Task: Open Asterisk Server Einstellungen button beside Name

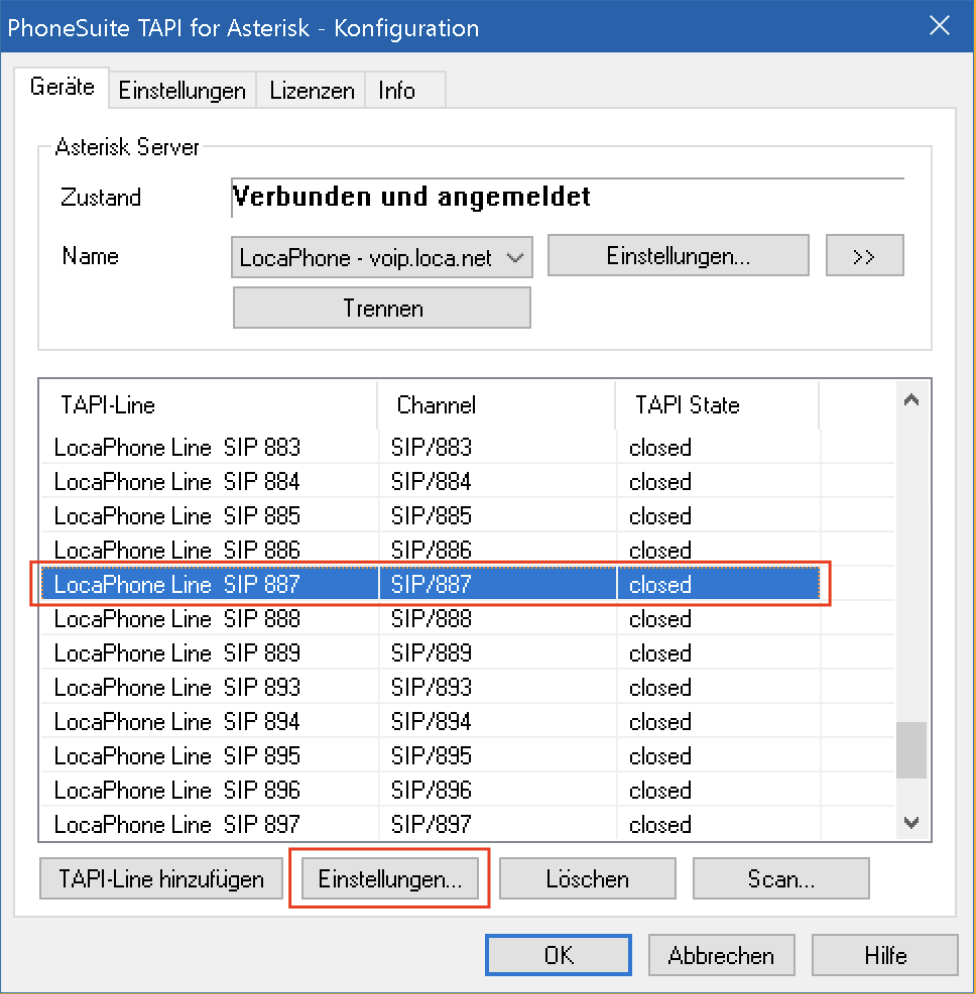Action: [678, 256]
